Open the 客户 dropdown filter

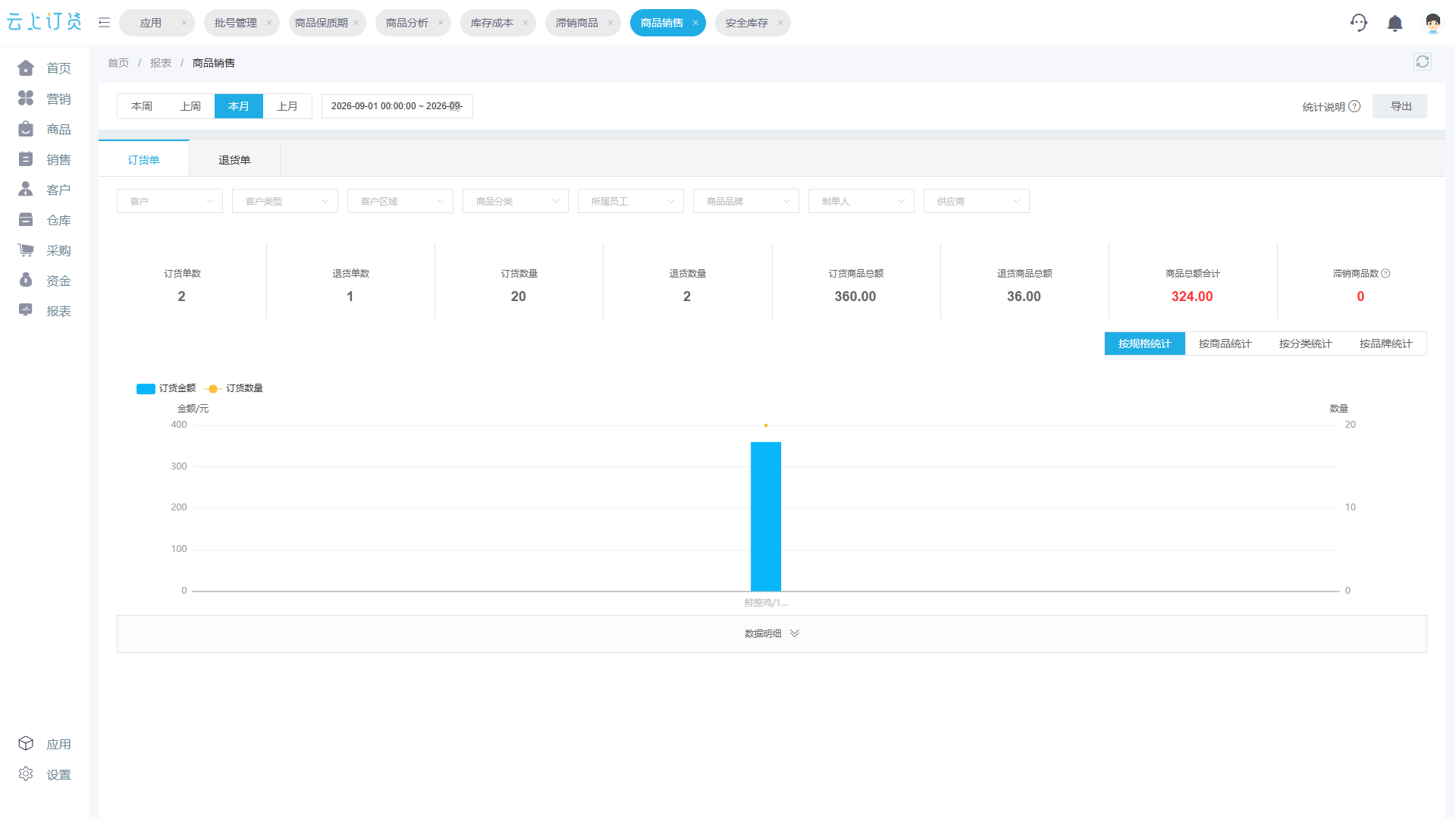point(170,201)
